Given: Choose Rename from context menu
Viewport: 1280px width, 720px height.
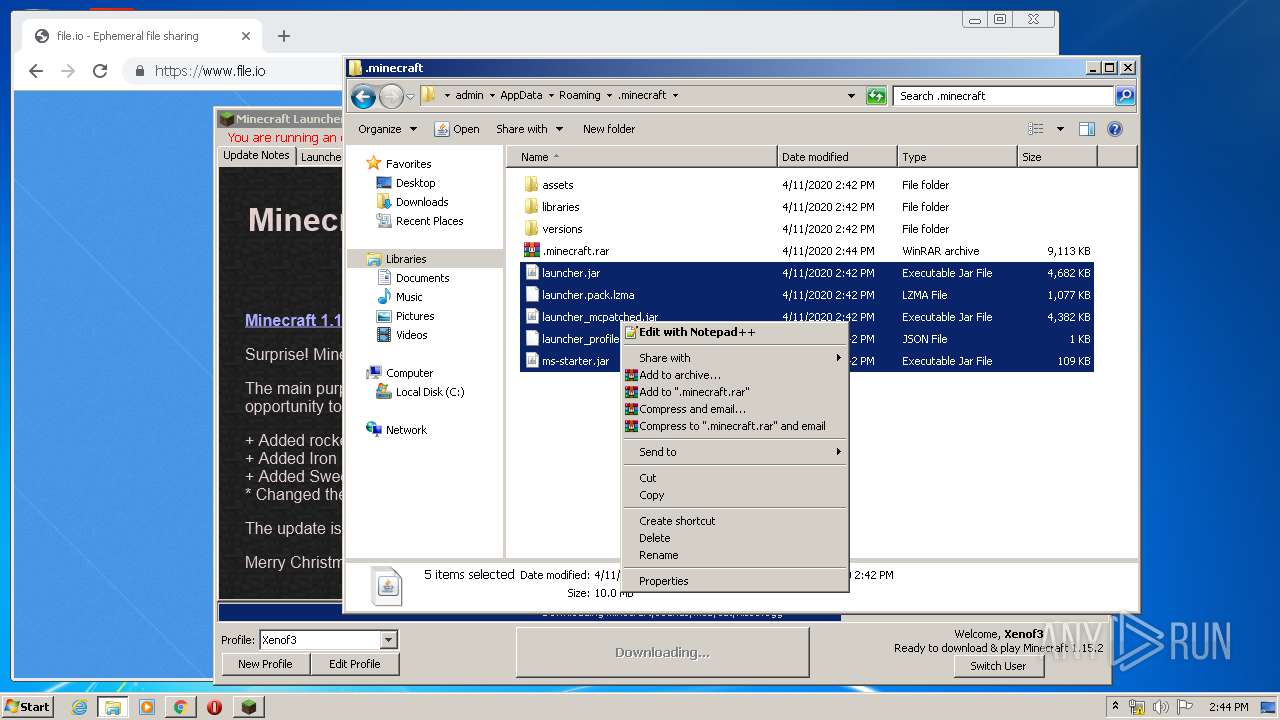Looking at the screenshot, I should (x=734, y=555).
